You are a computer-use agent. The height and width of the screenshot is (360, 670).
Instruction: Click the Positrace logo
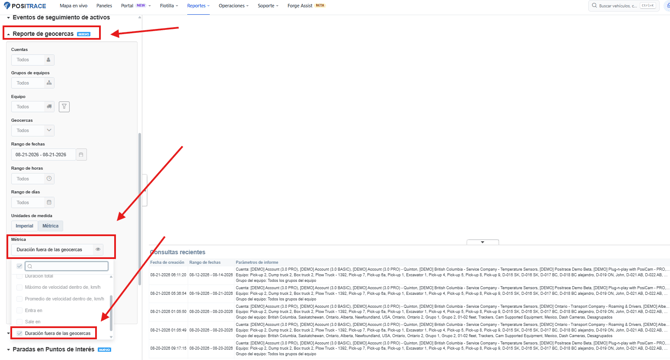click(25, 6)
